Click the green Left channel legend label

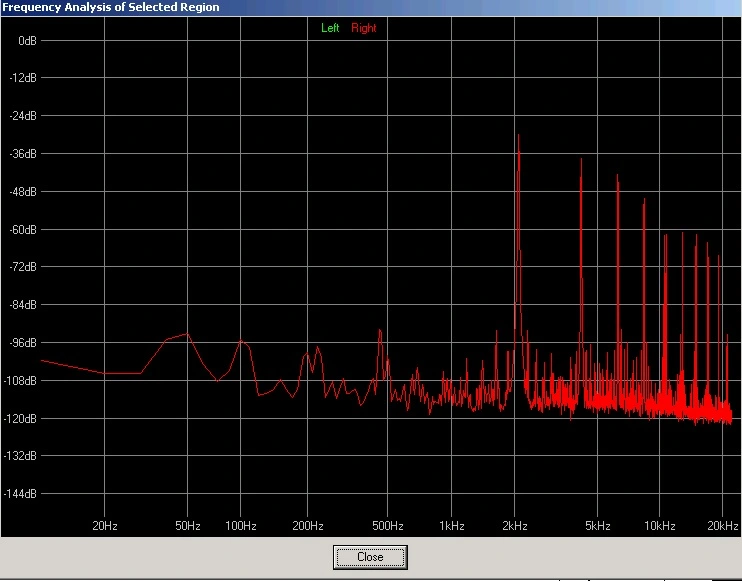point(330,28)
